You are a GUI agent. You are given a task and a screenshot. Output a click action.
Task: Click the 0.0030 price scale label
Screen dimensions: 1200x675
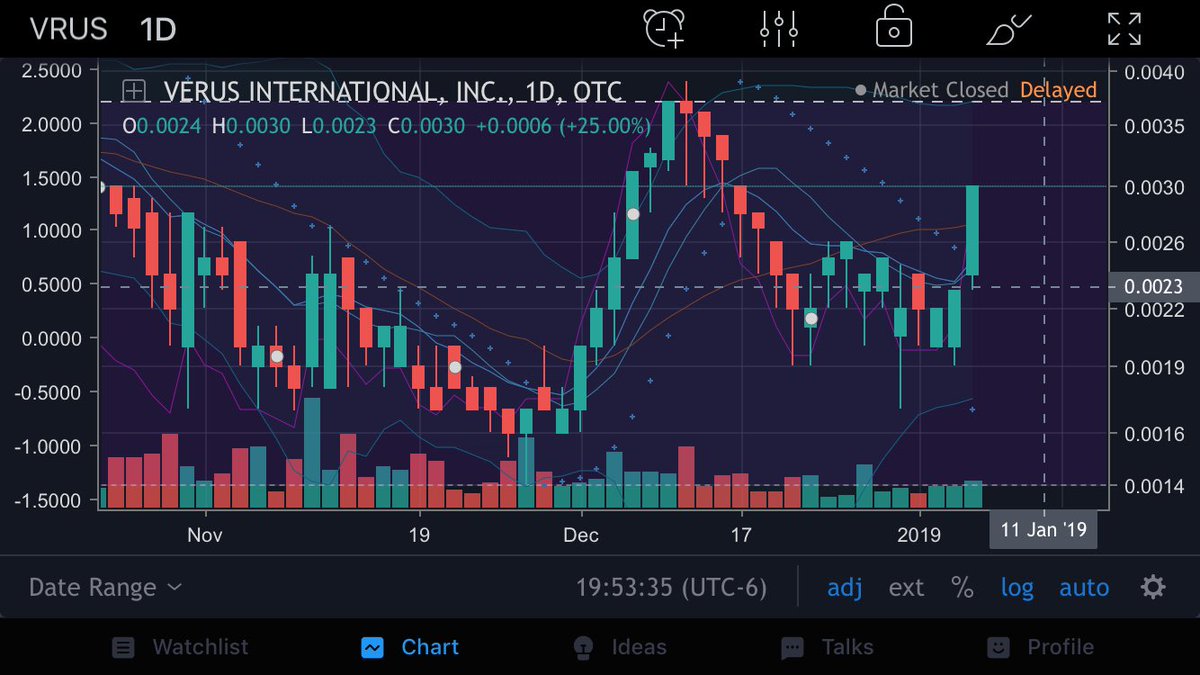(1153, 187)
